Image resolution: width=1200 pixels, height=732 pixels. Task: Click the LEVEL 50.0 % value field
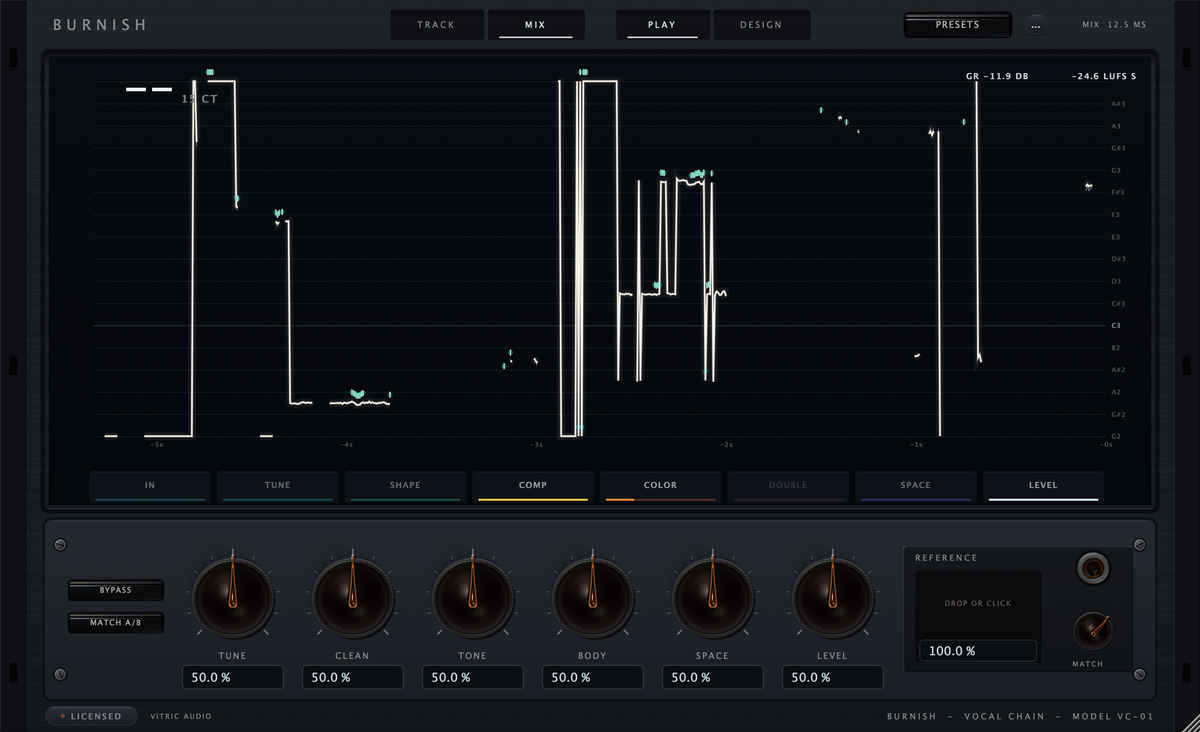pos(832,677)
